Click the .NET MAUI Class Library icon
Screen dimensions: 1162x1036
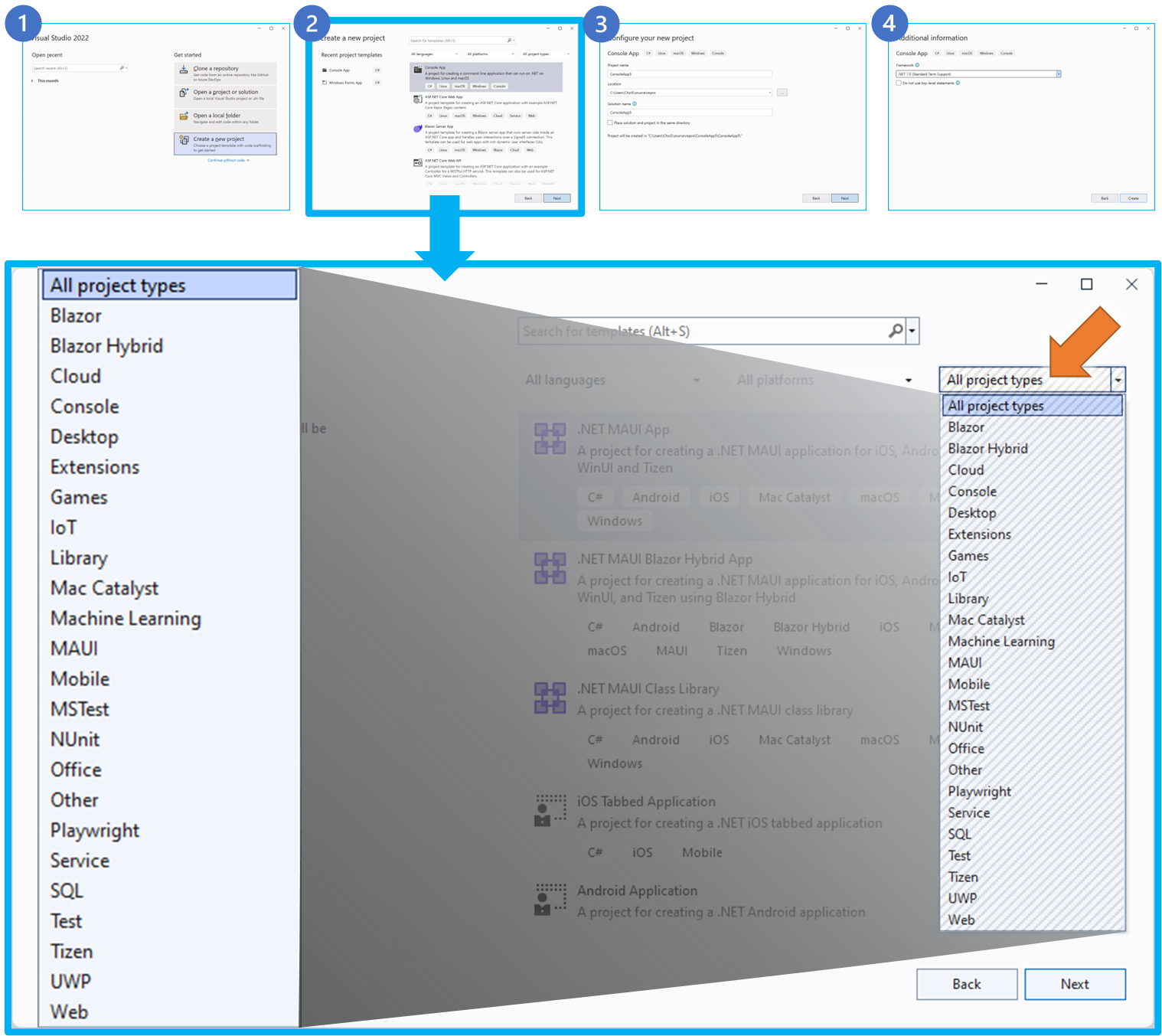tap(550, 698)
